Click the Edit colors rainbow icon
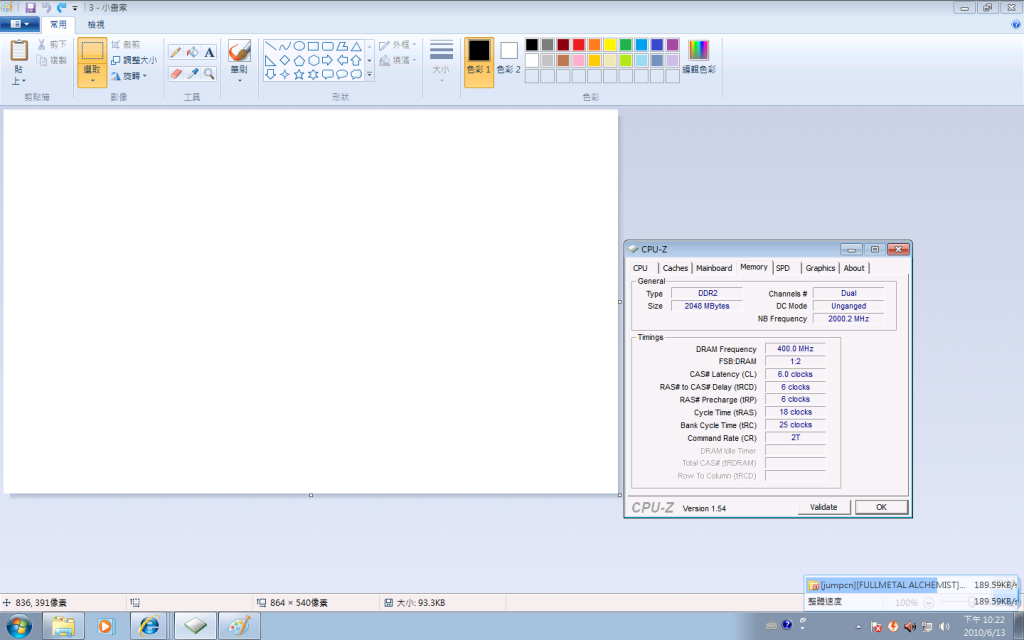The height and width of the screenshot is (640, 1024). point(698,50)
